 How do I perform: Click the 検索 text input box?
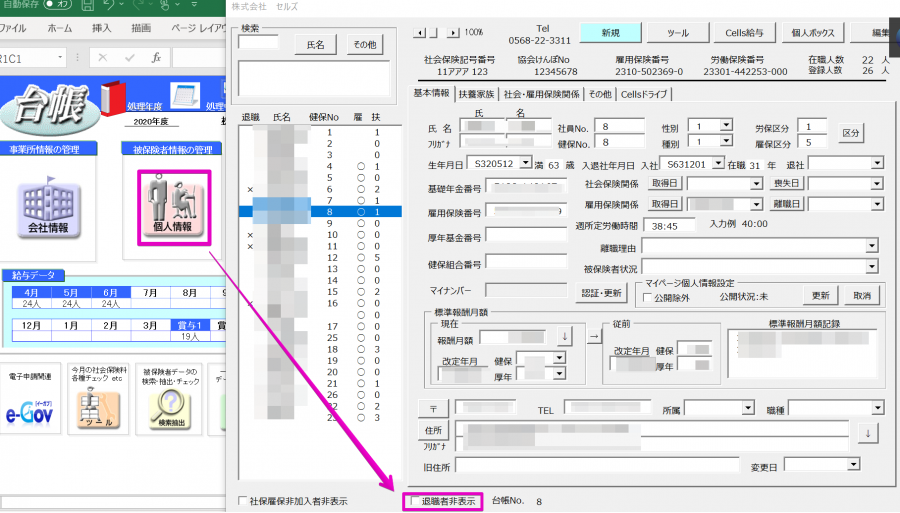(x=258, y=42)
